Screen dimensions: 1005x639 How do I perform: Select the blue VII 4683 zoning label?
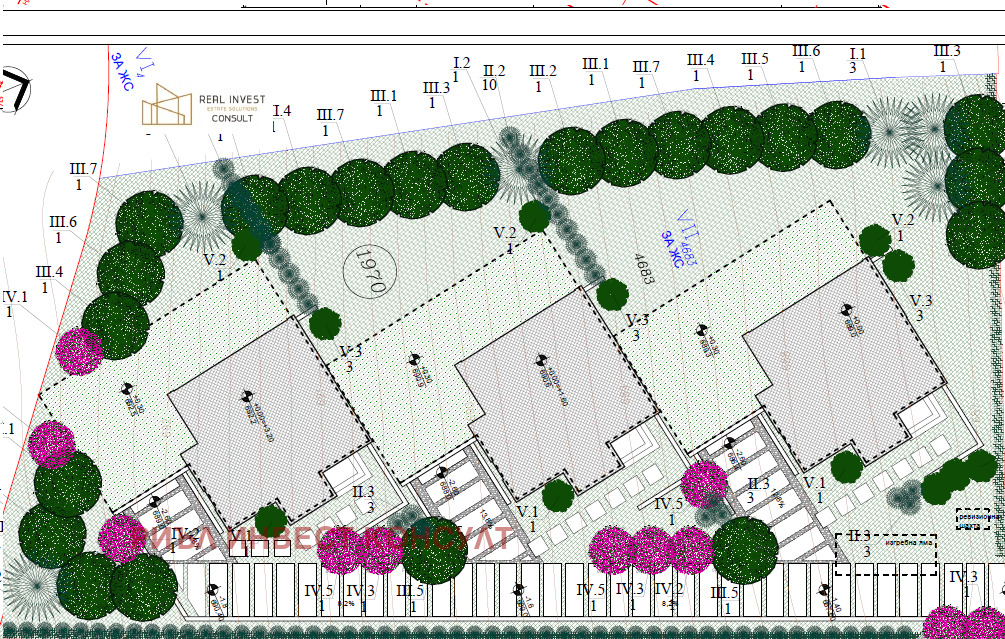tap(679, 240)
